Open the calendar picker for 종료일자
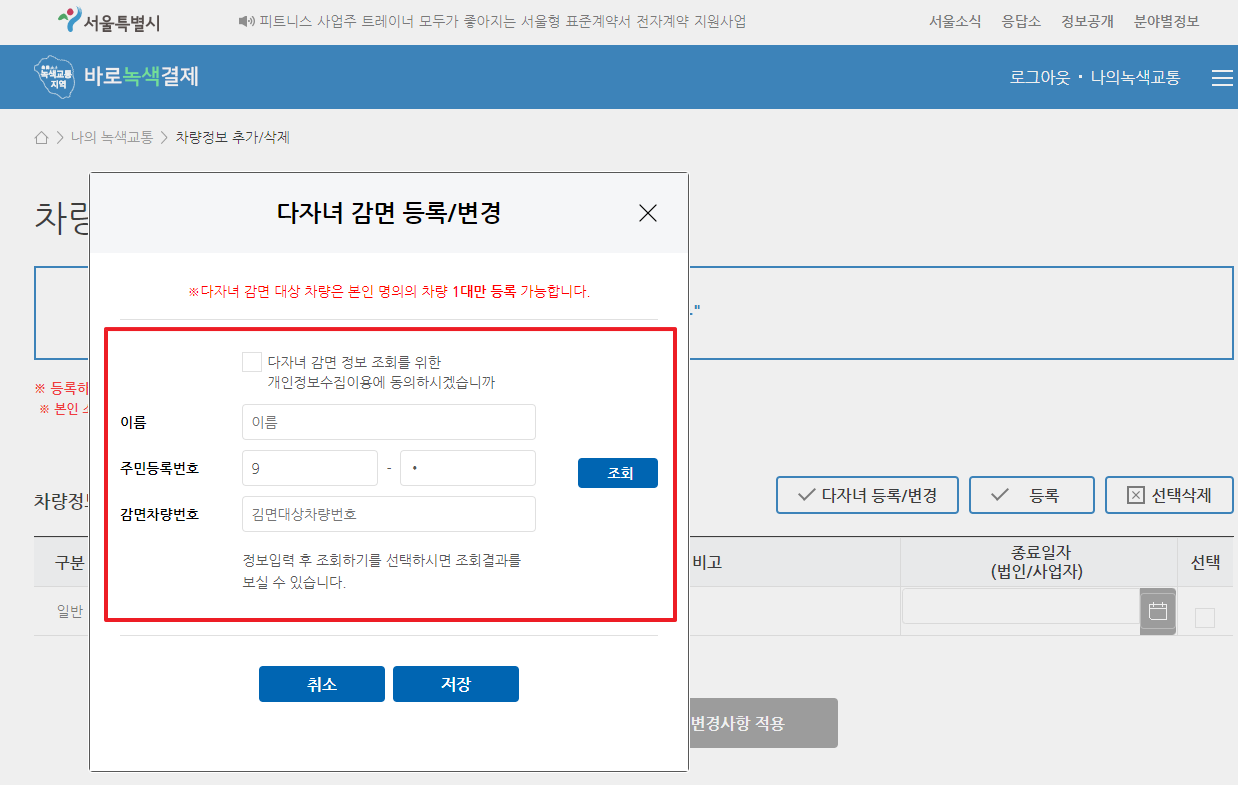 click(1157, 611)
